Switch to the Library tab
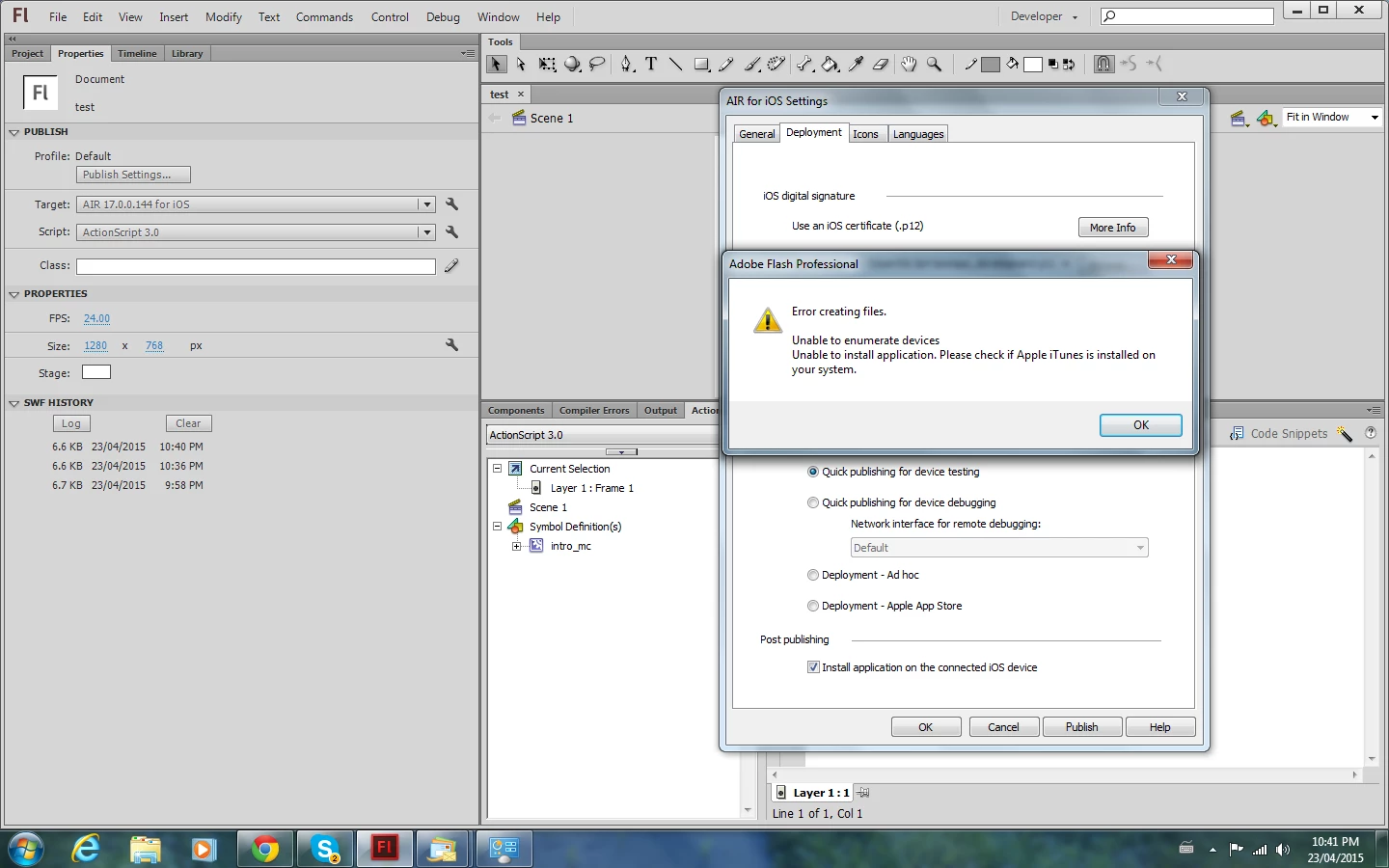Viewport: 1389px width, 868px height. coord(187,53)
